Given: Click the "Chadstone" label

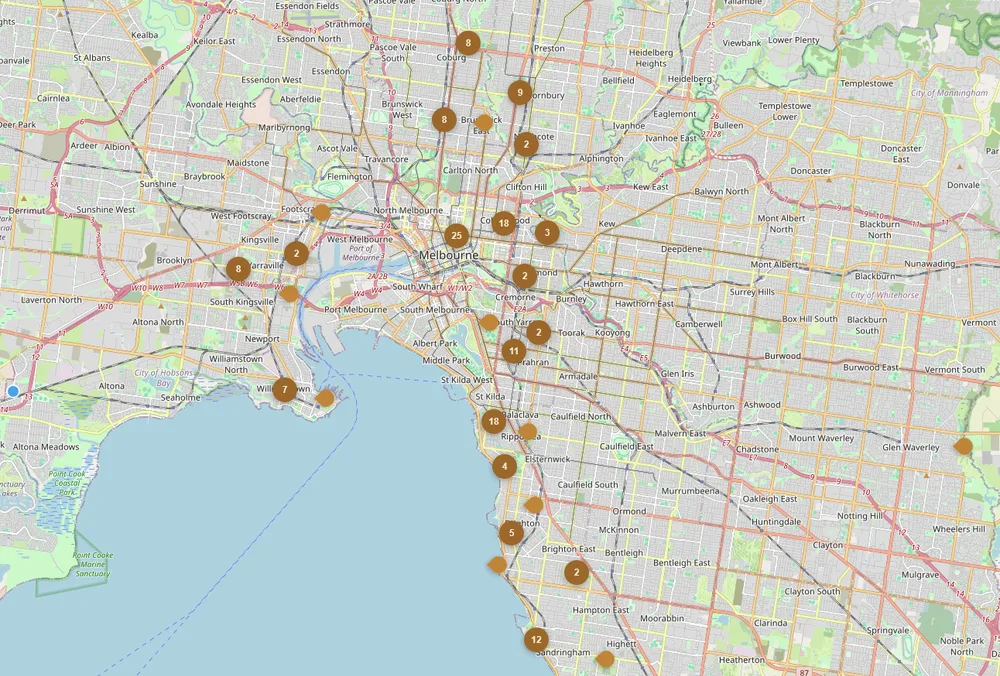Looking at the screenshot, I should 757,449.
